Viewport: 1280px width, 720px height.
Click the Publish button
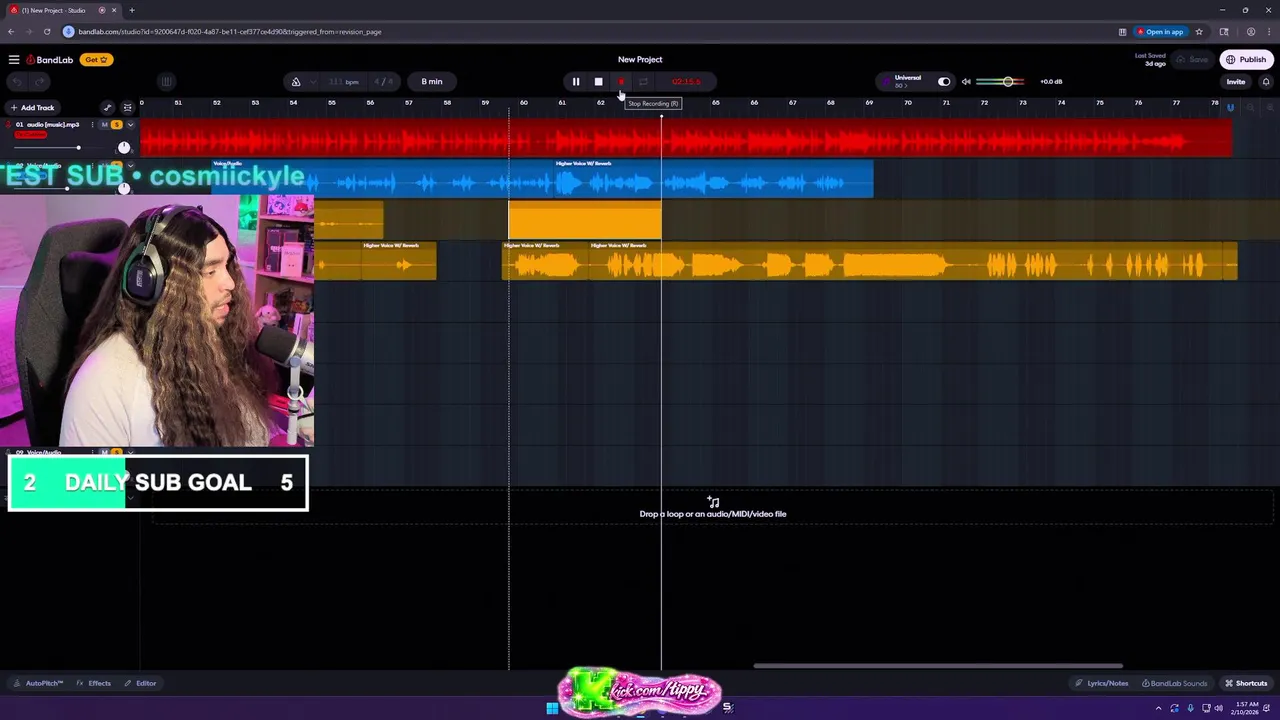click(x=1246, y=60)
